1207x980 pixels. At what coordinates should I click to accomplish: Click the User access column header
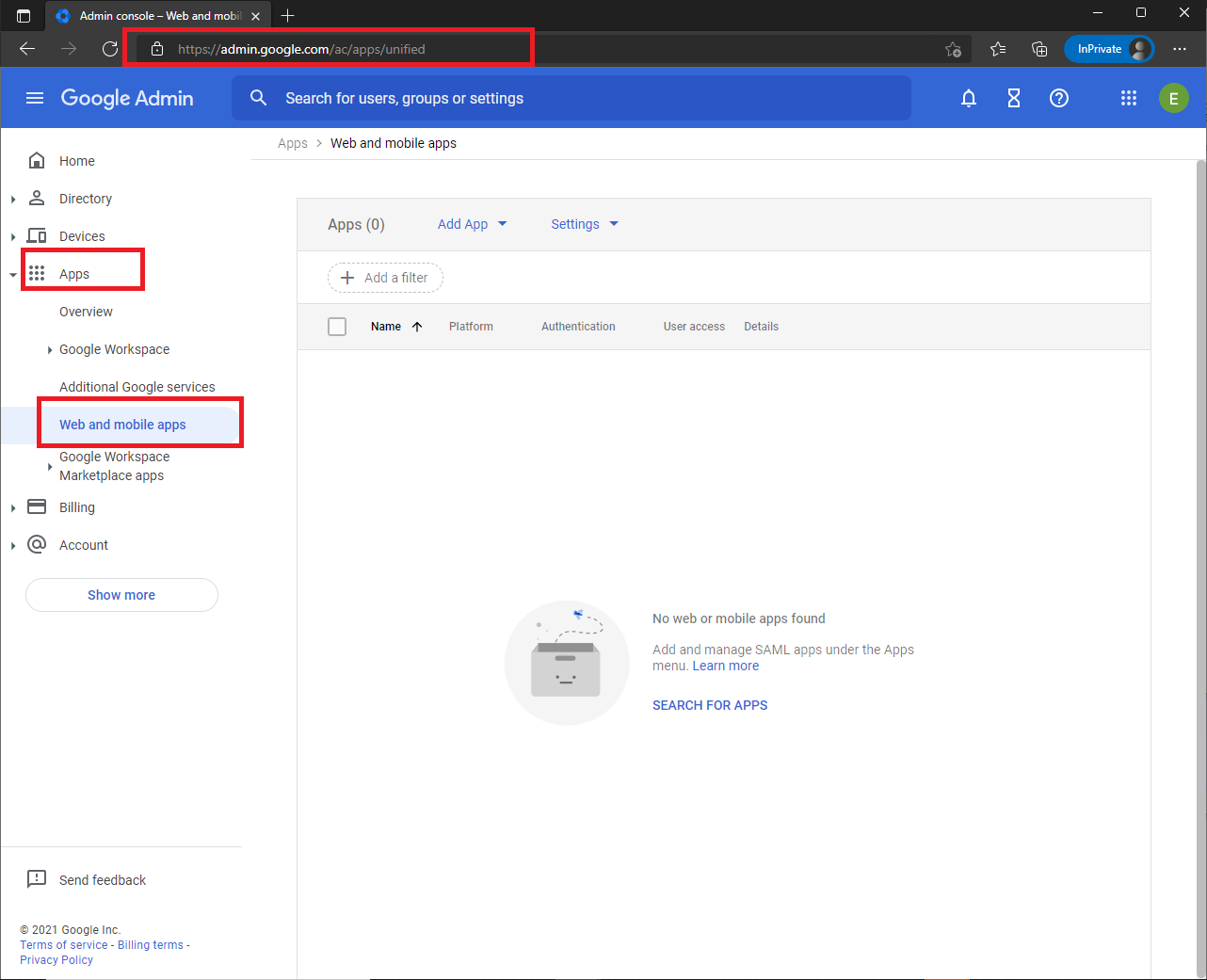(694, 327)
